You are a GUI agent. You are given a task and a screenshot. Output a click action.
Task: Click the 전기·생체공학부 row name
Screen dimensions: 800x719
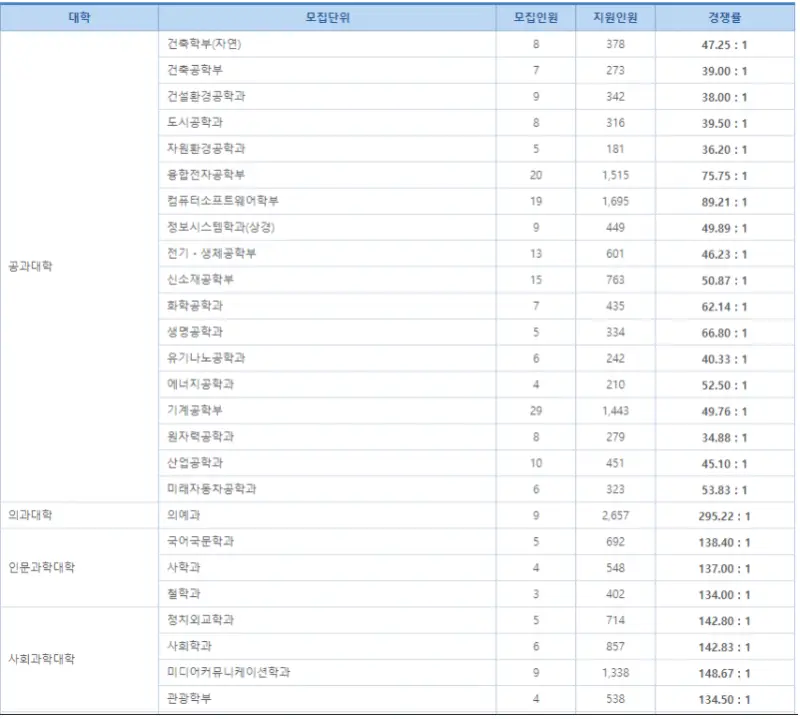click(212, 254)
